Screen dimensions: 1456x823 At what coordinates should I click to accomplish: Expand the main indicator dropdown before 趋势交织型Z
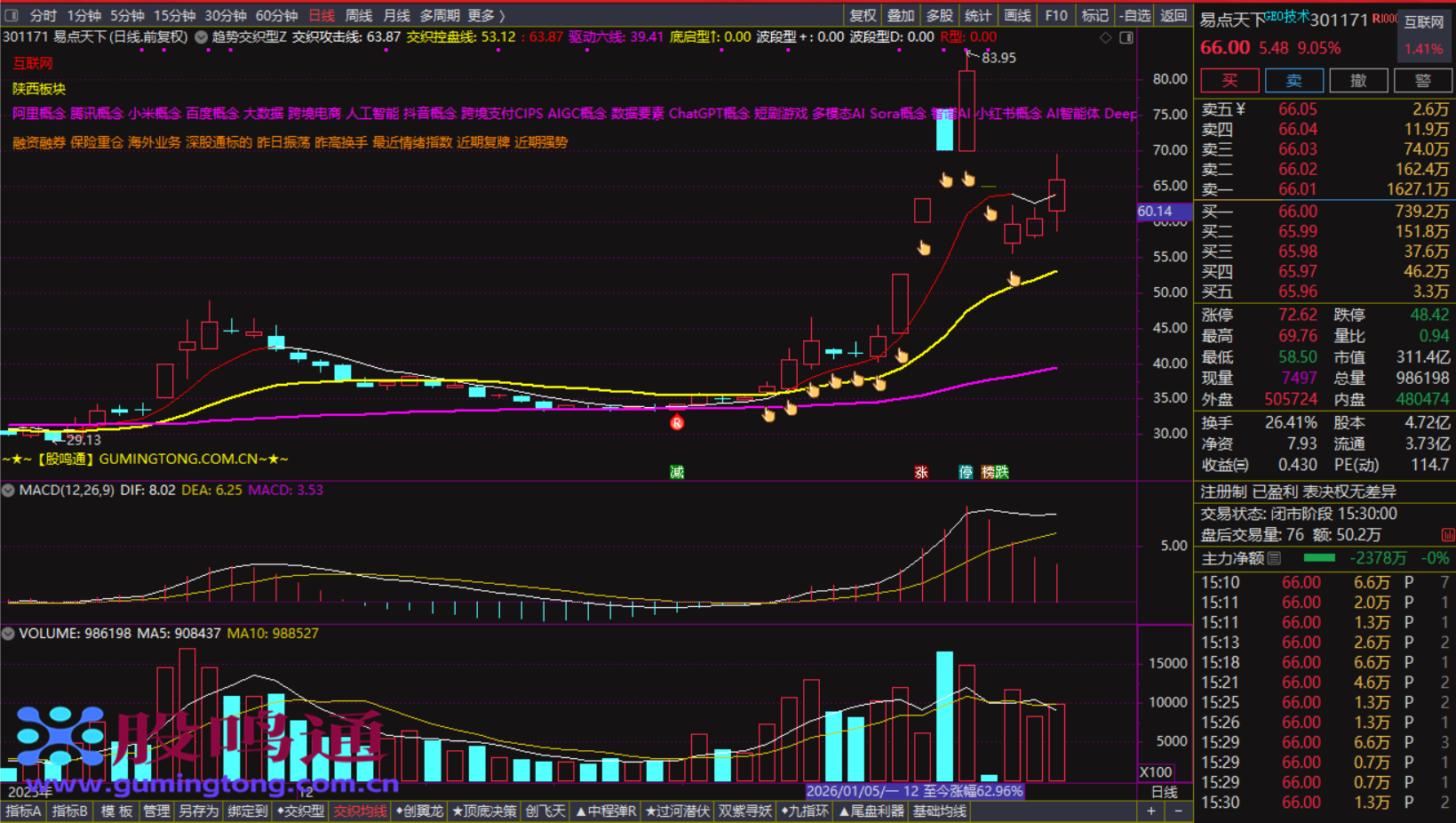(202, 37)
